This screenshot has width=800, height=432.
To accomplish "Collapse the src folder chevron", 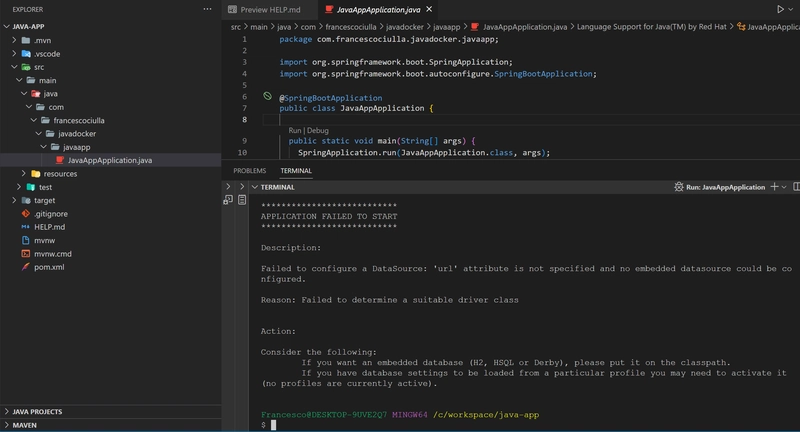I will [x=14, y=66].
